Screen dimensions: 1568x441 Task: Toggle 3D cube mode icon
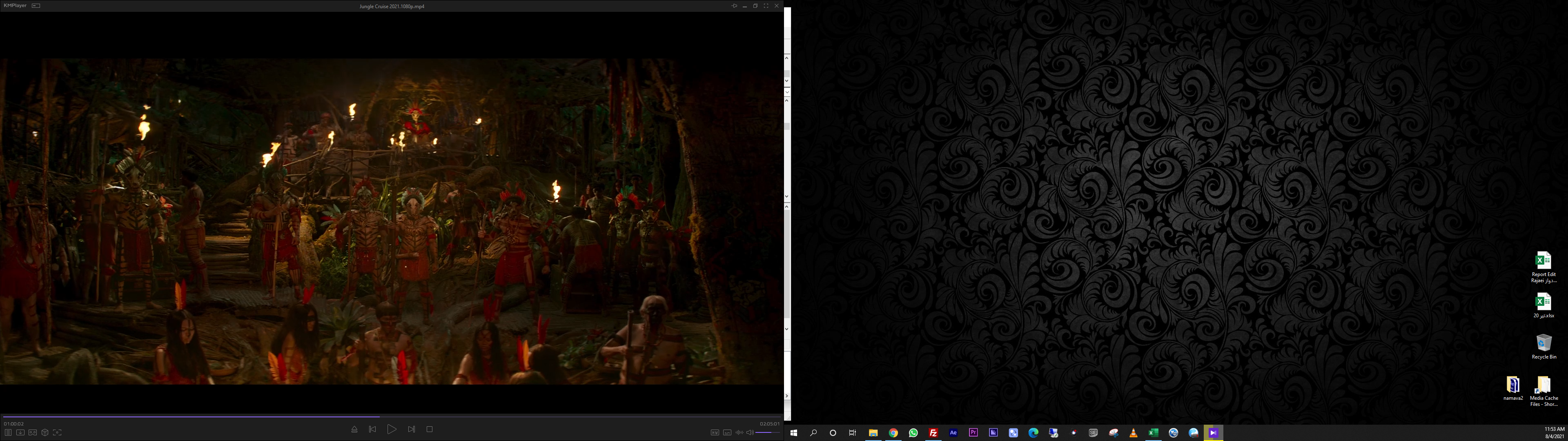pos(45,432)
